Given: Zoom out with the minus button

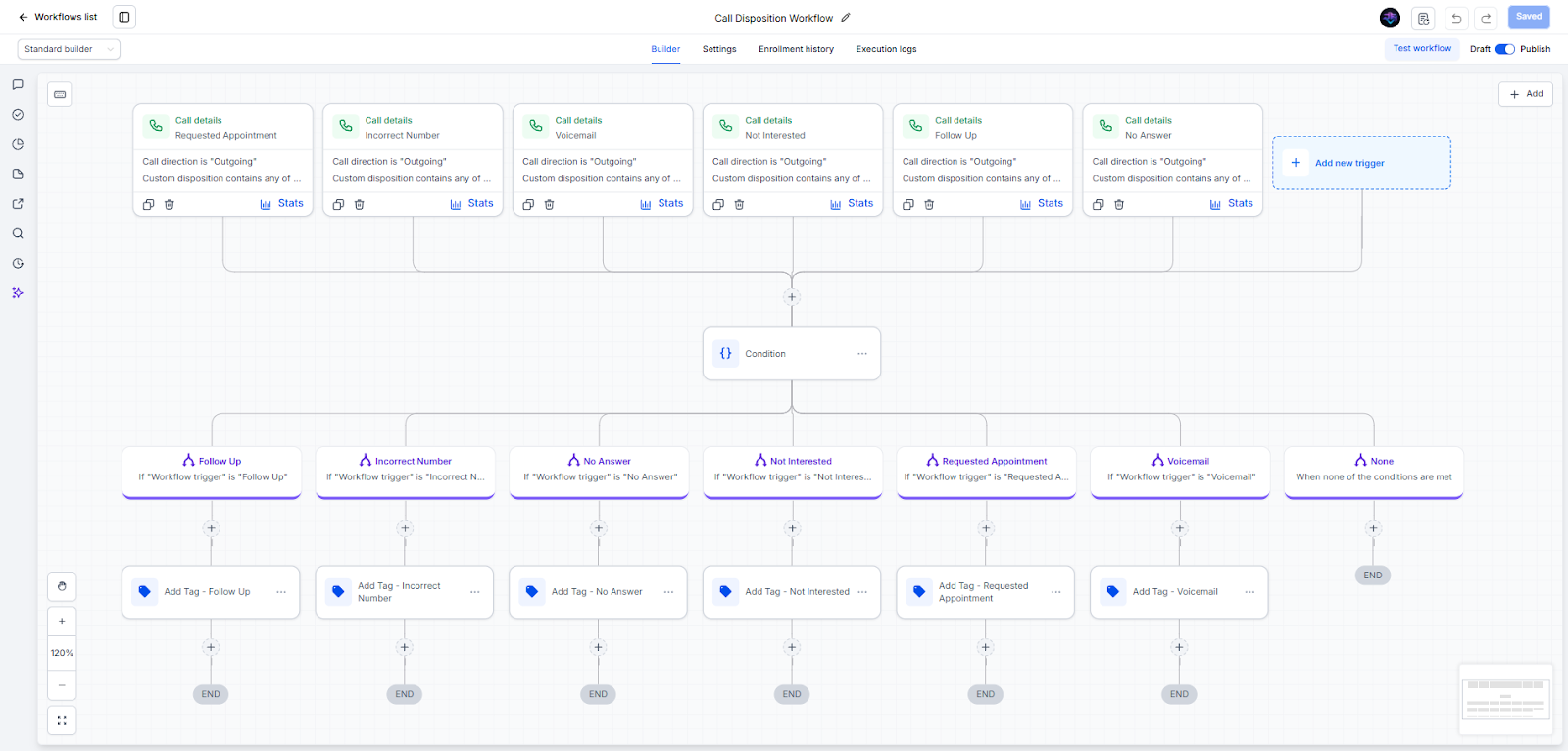Looking at the screenshot, I should click(62, 684).
